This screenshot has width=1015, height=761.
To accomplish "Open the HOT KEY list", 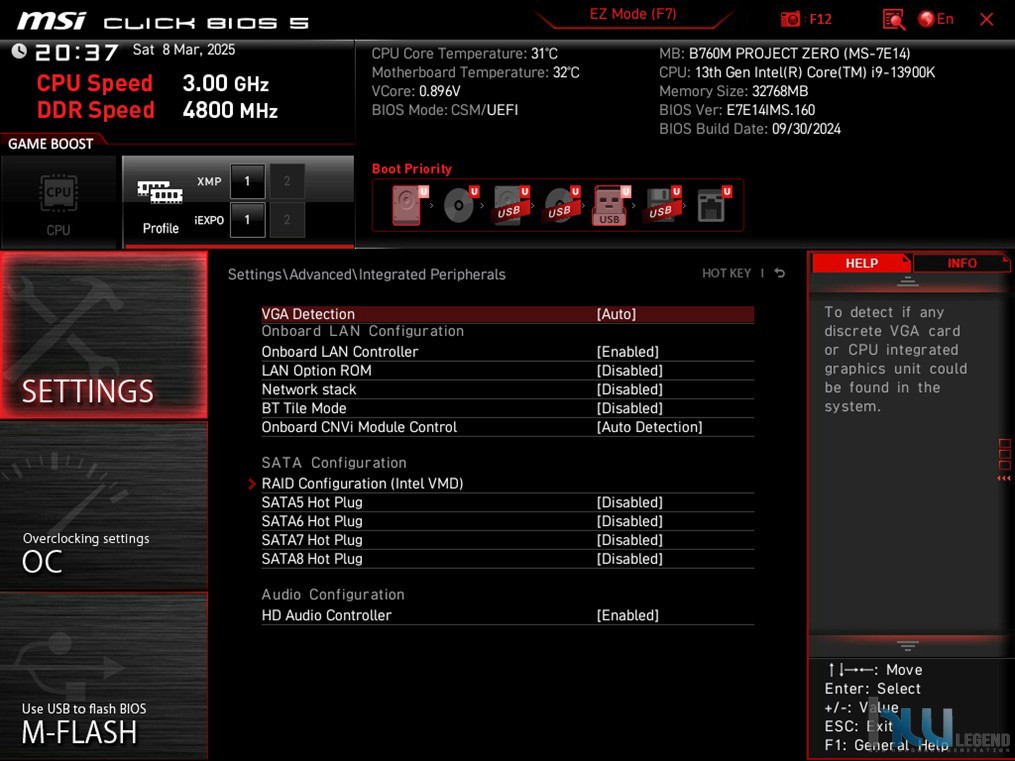I will [726, 274].
